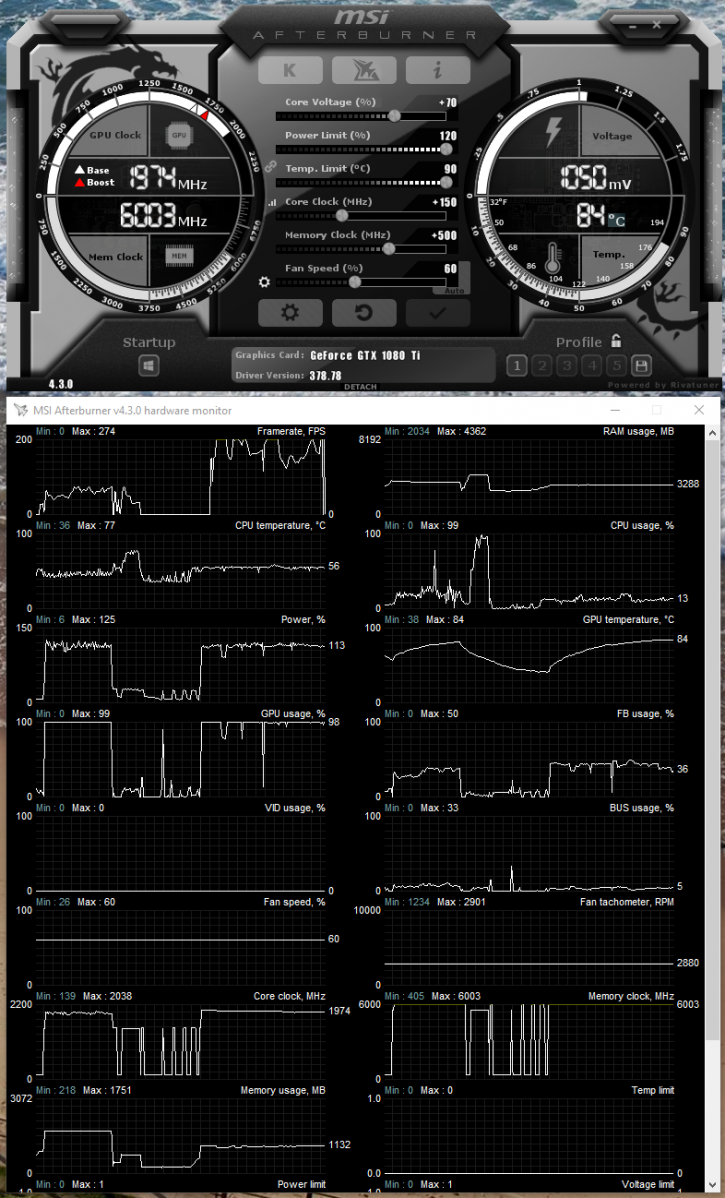Image resolution: width=725 pixels, height=1198 pixels.
Task: Click the Memory Clock slider handle
Action: pyautogui.click(x=388, y=249)
